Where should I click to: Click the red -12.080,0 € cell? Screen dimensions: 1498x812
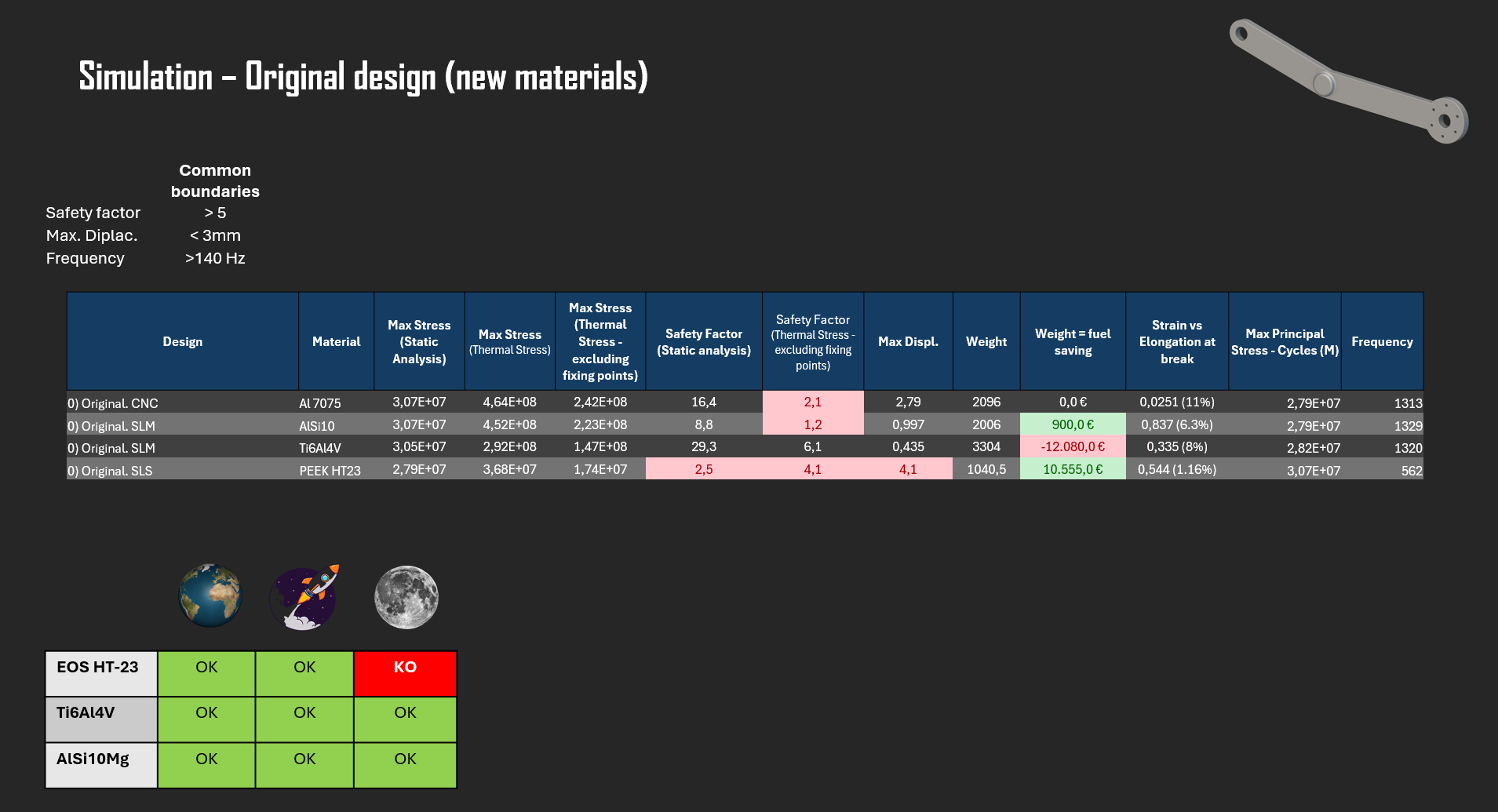coord(1072,446)
